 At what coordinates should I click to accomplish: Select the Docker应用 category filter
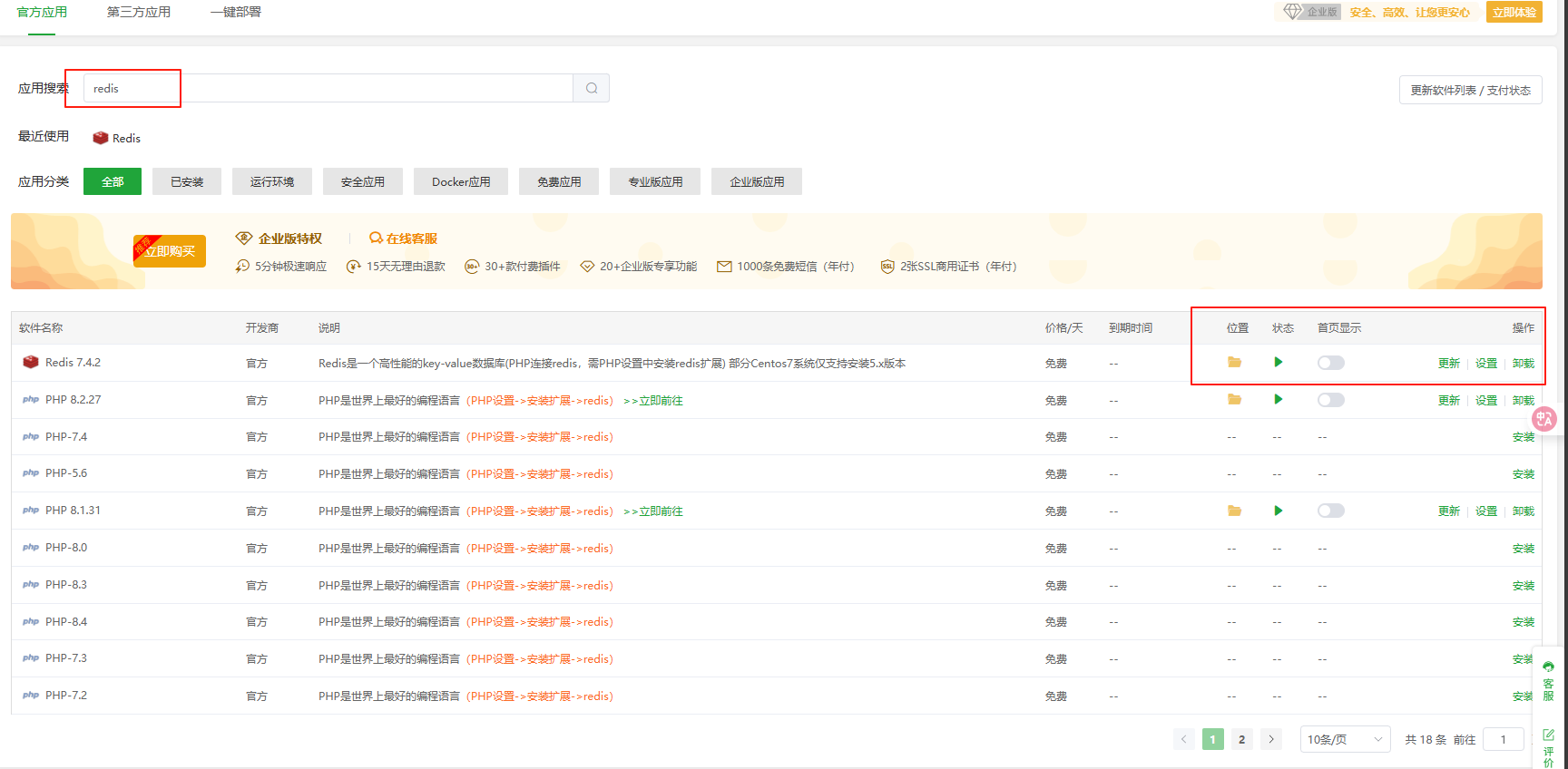pyautogui.click(x=461, y=181)
